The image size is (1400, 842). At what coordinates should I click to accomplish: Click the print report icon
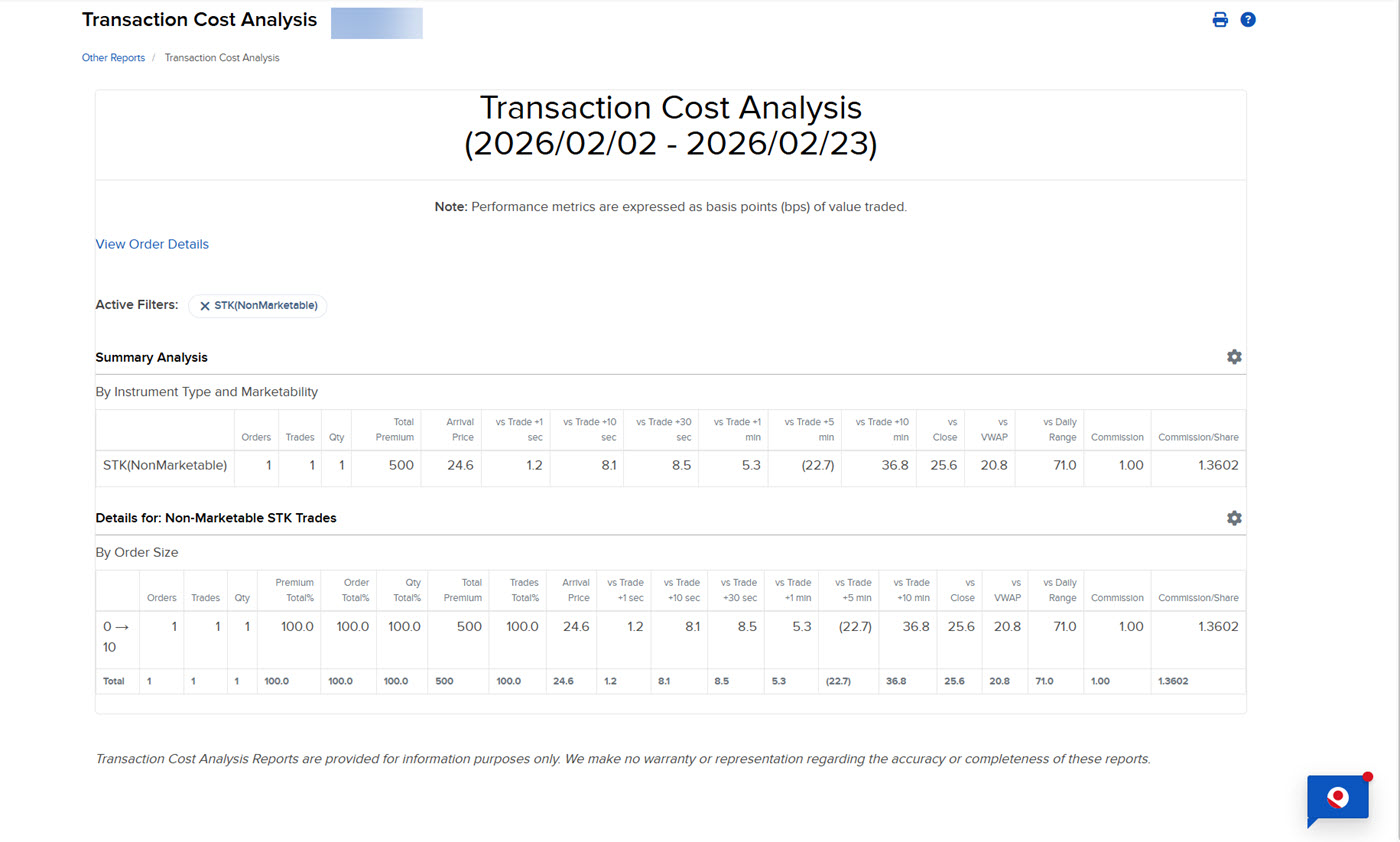point(1220,19)
